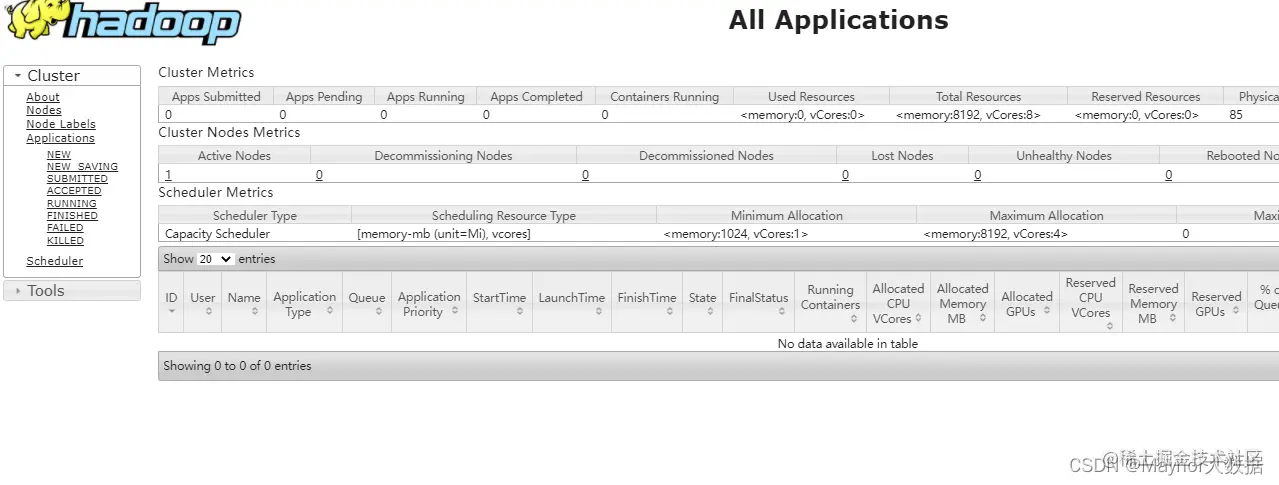This screenshot has width=1279, height=485.
Task: Click the Used Resources metric header
Action: pos(811,97)
